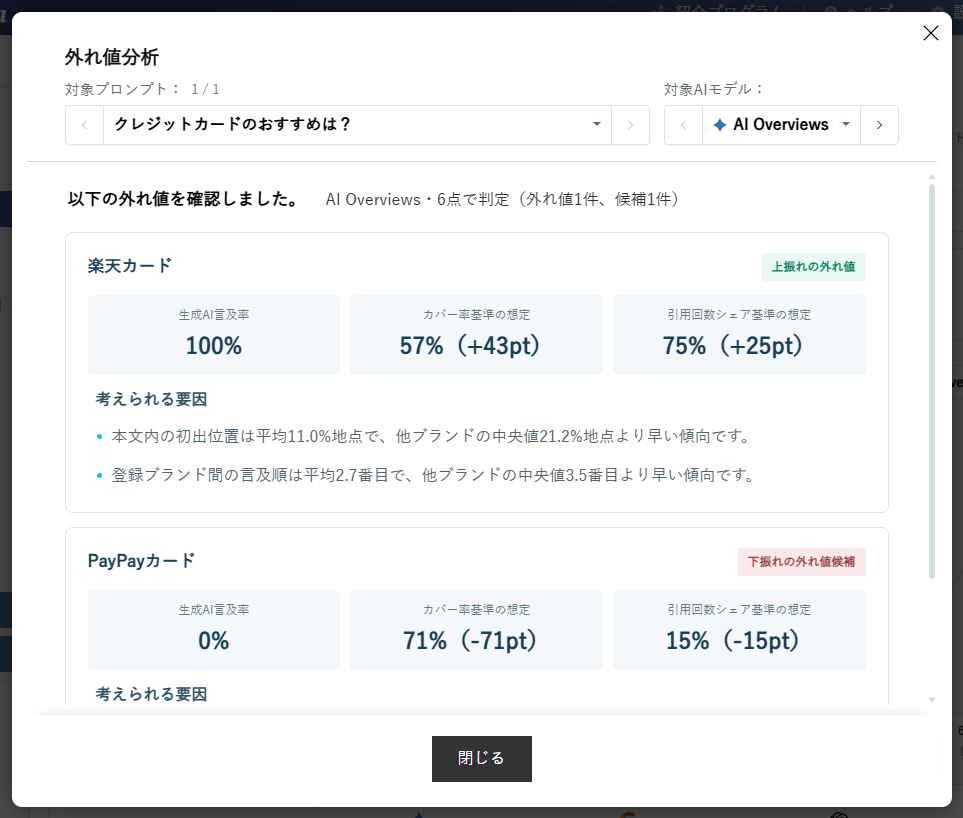This screenshot has height=818, width=963.
Task: Click the scrollbar's down arrow
Action: 932,700
